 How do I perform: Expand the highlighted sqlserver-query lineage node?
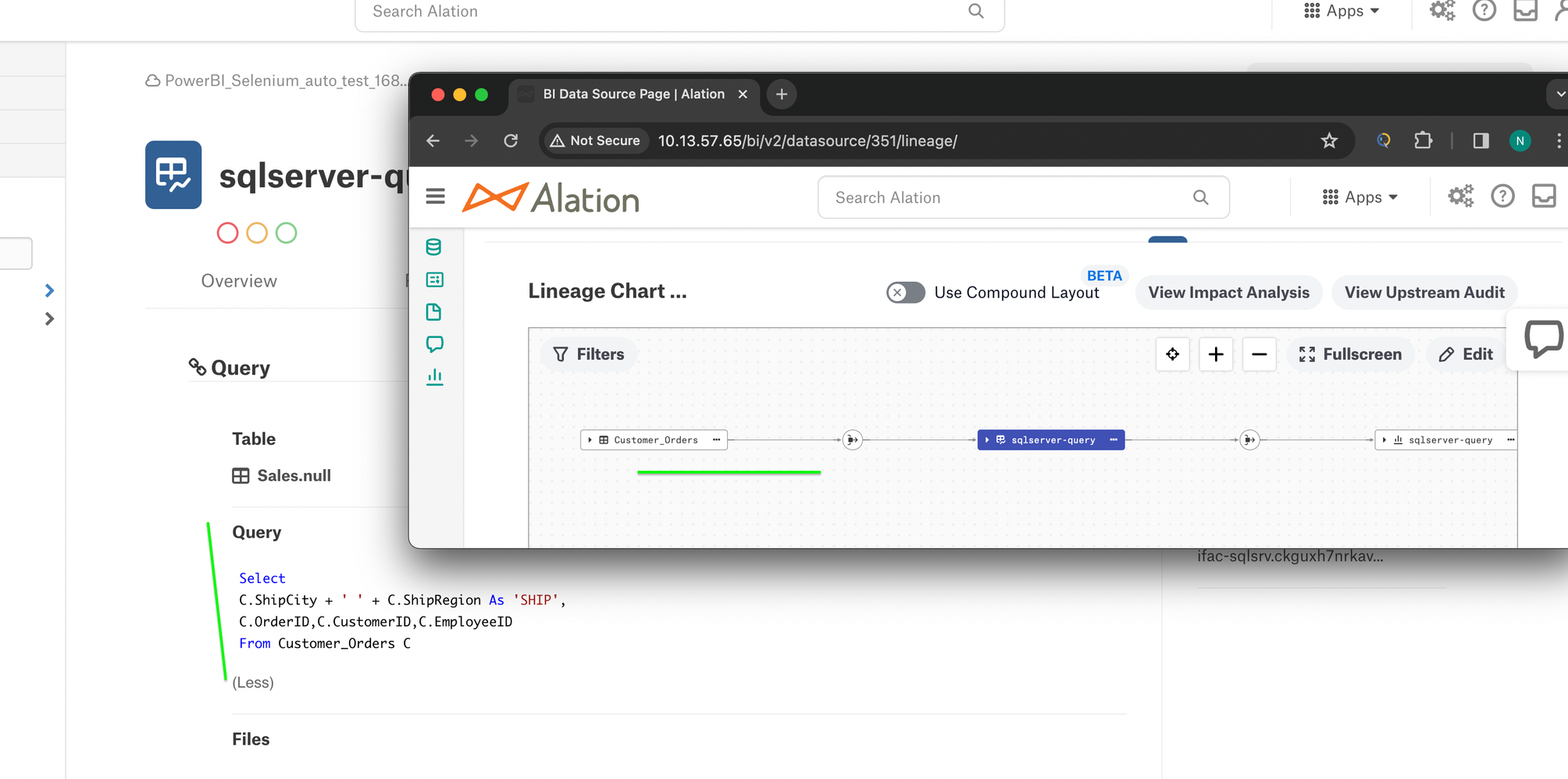click(x=987, y=440)
